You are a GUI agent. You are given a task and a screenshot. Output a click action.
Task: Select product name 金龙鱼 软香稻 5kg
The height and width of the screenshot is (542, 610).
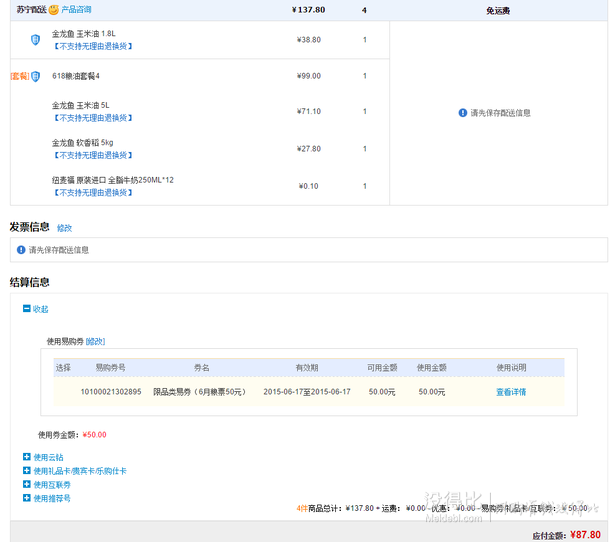(x=82, y=143)
